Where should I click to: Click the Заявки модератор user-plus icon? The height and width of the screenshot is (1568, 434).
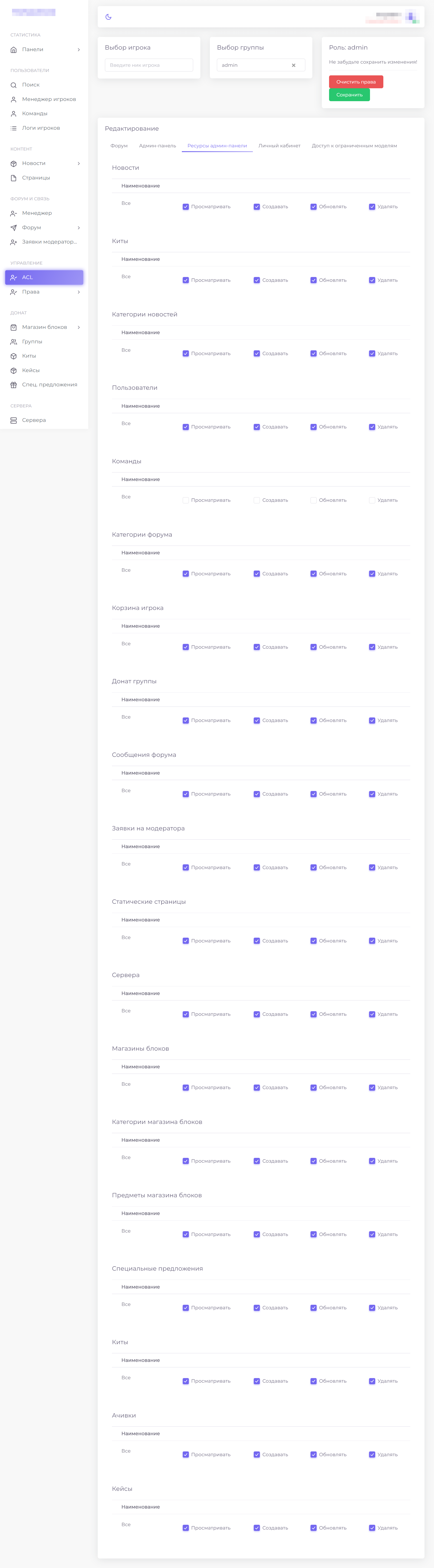[x=13, y=242]
